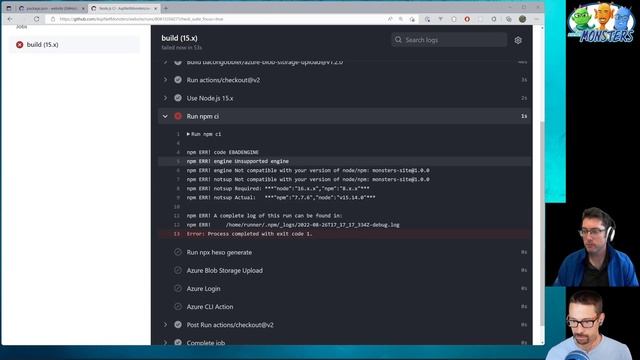The image size is (640, 360).
Task: Reload the page with the refresh icon
Action: pos(36,19)
